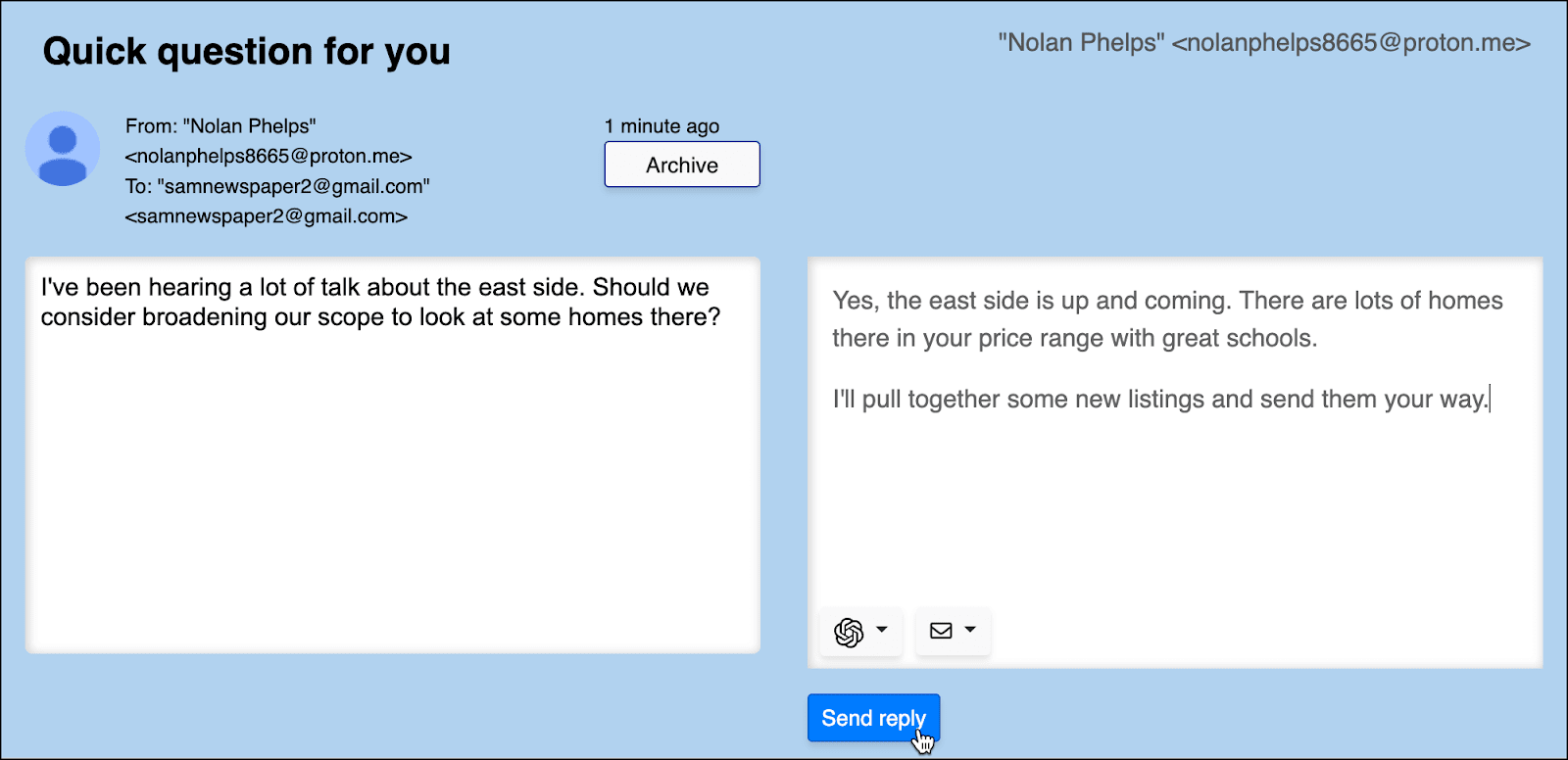Click the From: "Nolan Phelps" line

tap(220, 126)
